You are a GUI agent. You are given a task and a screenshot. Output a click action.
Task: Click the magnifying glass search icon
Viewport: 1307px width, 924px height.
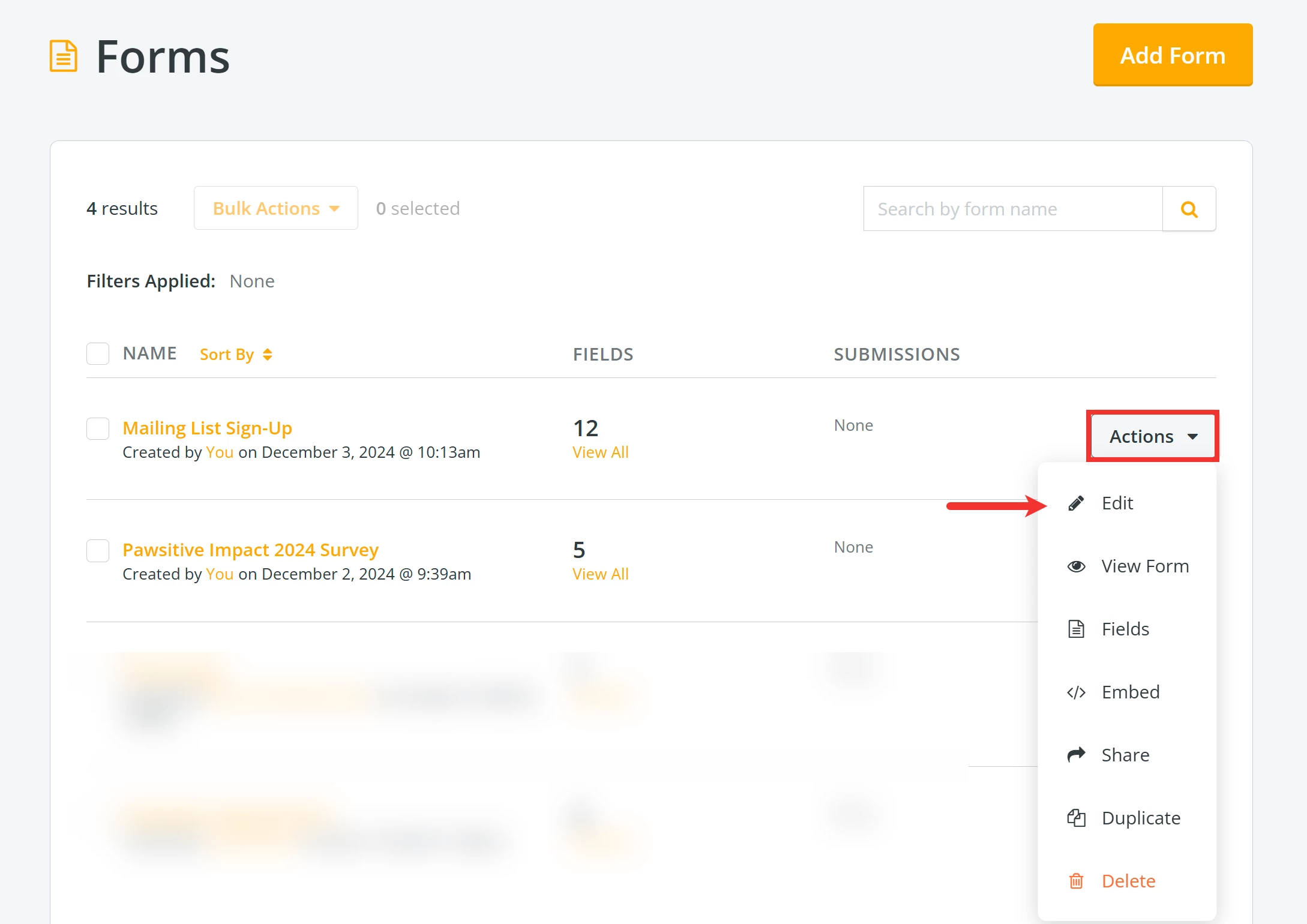1189,209
